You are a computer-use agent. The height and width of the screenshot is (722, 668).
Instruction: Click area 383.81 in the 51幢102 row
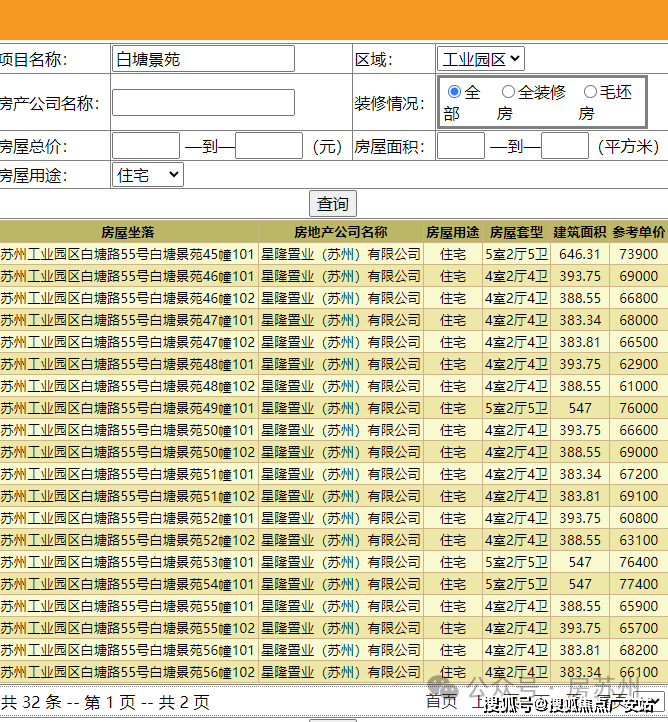point(580,496)
